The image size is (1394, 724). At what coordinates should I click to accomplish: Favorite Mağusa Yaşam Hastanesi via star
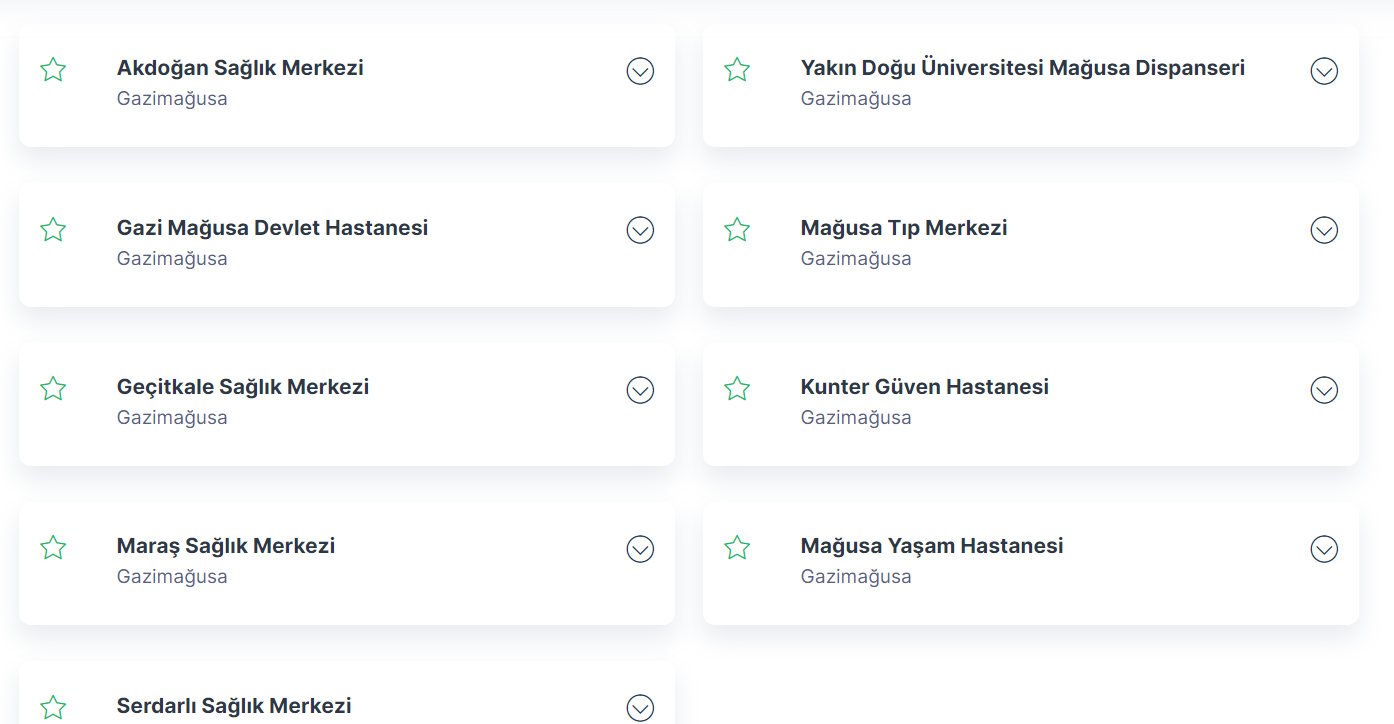[x=737, y=548]
